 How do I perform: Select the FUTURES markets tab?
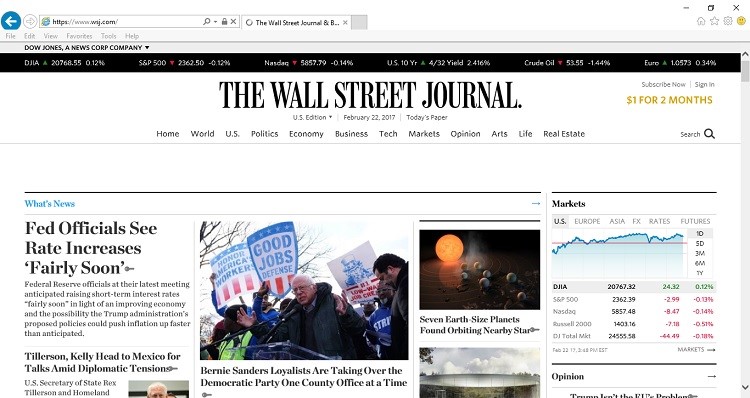click(695, 221)
